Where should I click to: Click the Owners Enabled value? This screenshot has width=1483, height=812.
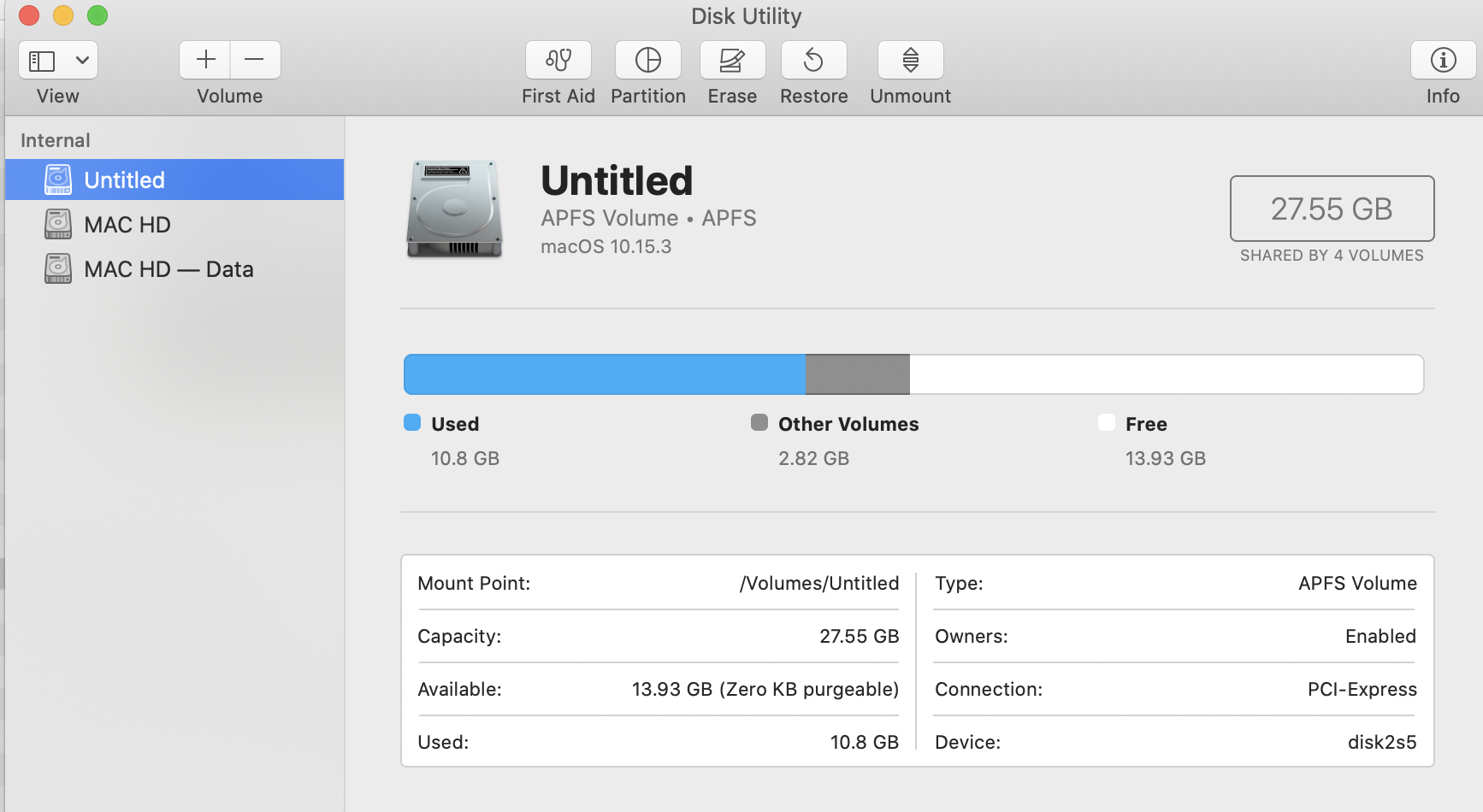click(x=1380, y=636)
